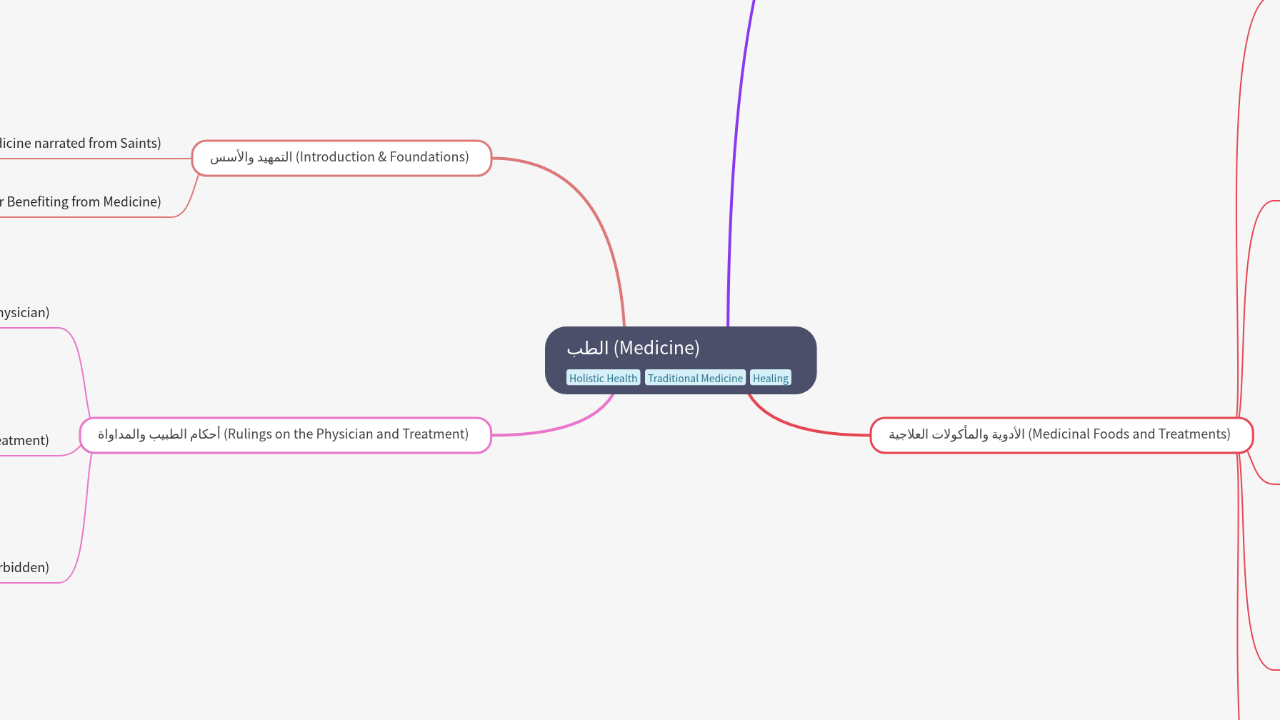Select the Introduction & Foundations node
Viewport: 1280px width, 720px height.
click(342, 157)
